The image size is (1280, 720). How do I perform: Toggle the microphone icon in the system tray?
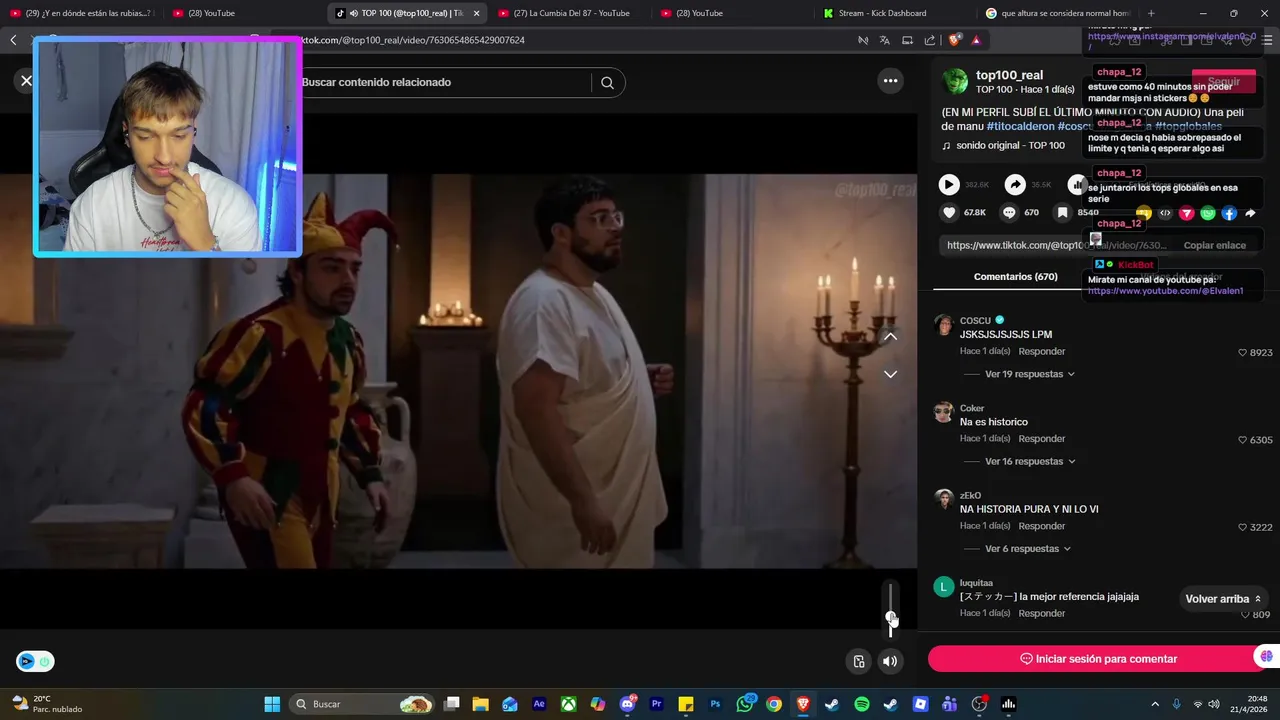click(1177, 704)
